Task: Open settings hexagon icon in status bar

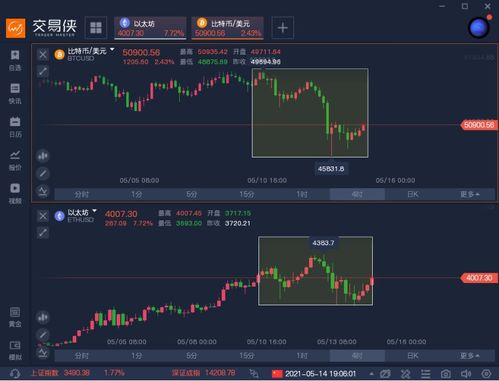Action: point(486,374)
